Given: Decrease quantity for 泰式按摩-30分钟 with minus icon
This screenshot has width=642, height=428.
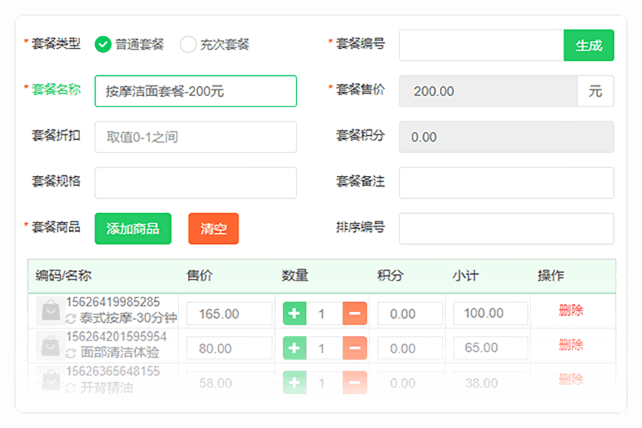Looking at the screenshot, I should pyautogui.click(x=355, y=314).
